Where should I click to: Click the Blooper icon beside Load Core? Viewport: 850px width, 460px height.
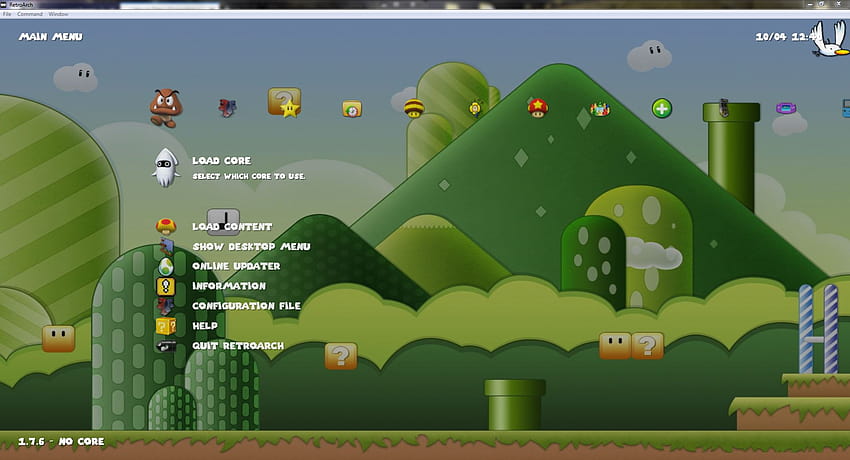pos(165,167)
